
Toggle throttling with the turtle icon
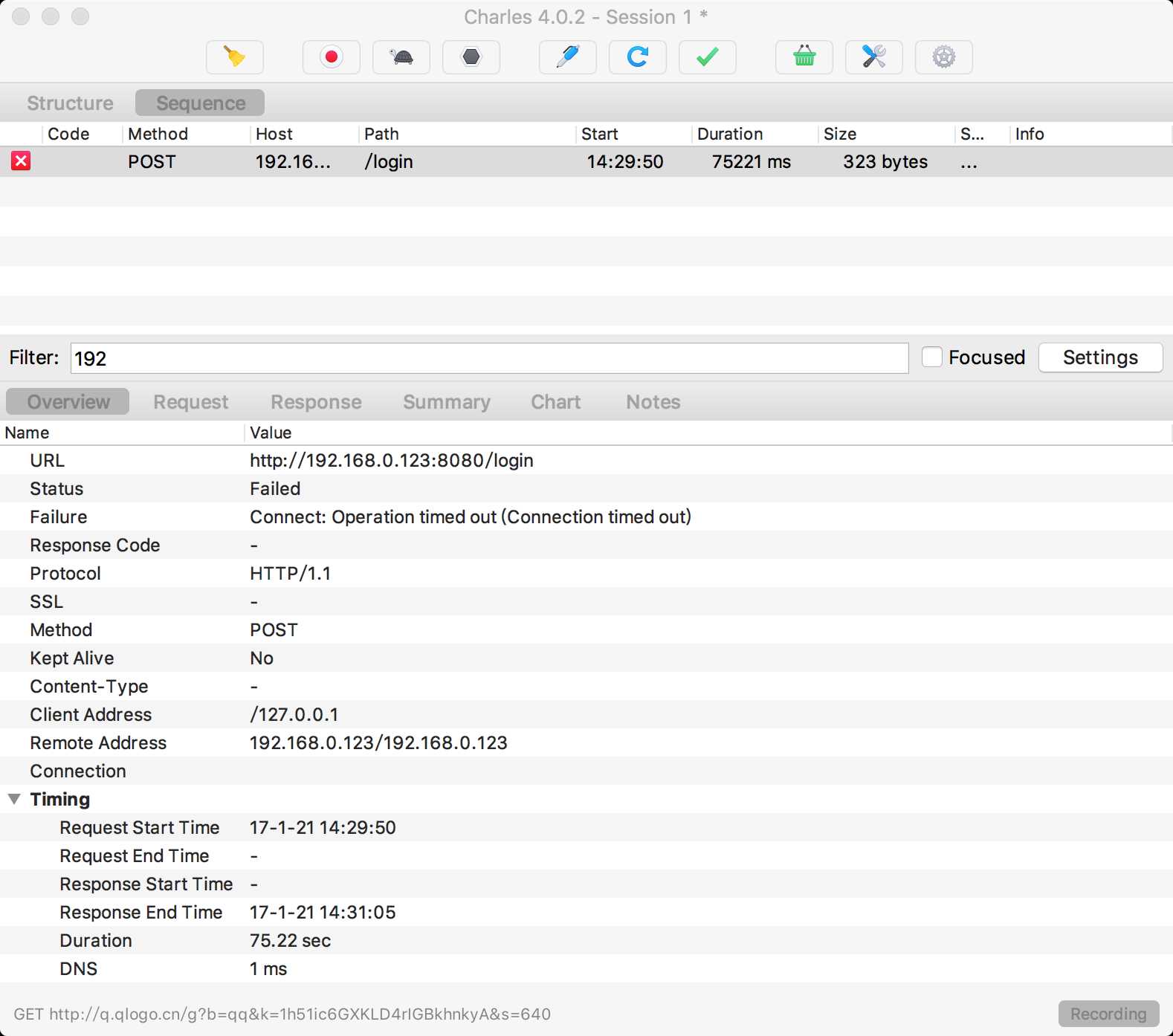point(401,57)
